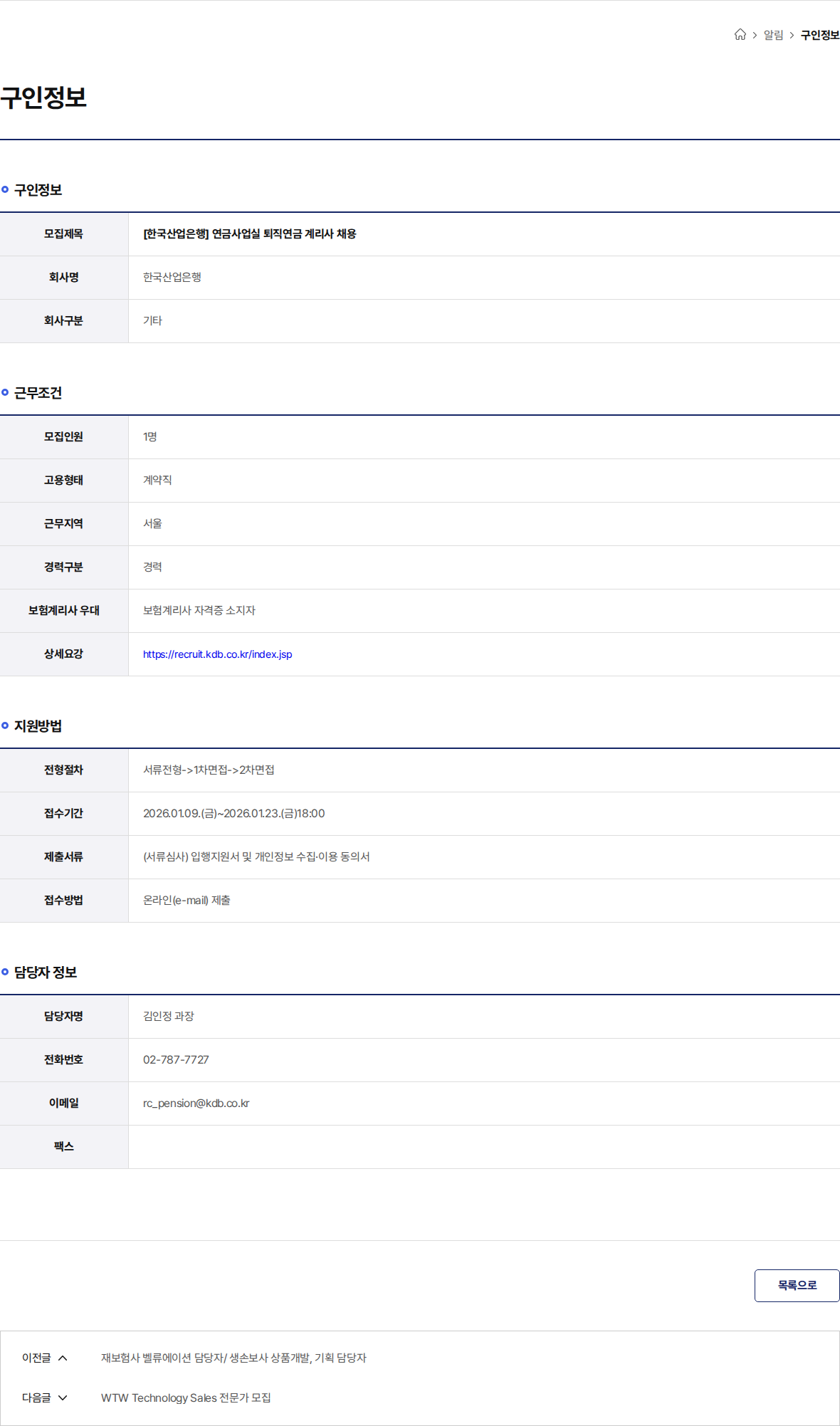Click the 지원방법 section heading
This screenshot has height=1426, width=840.
tap(32, 726)
